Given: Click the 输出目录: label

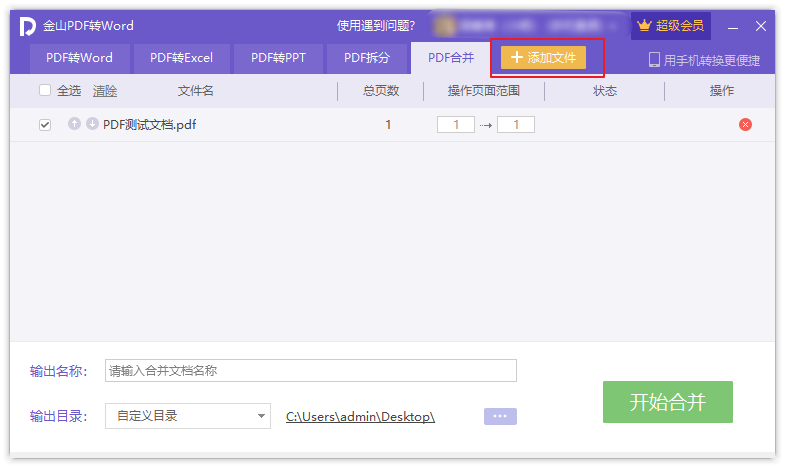Looking at the screenshot, I should (x=59, y=416).
